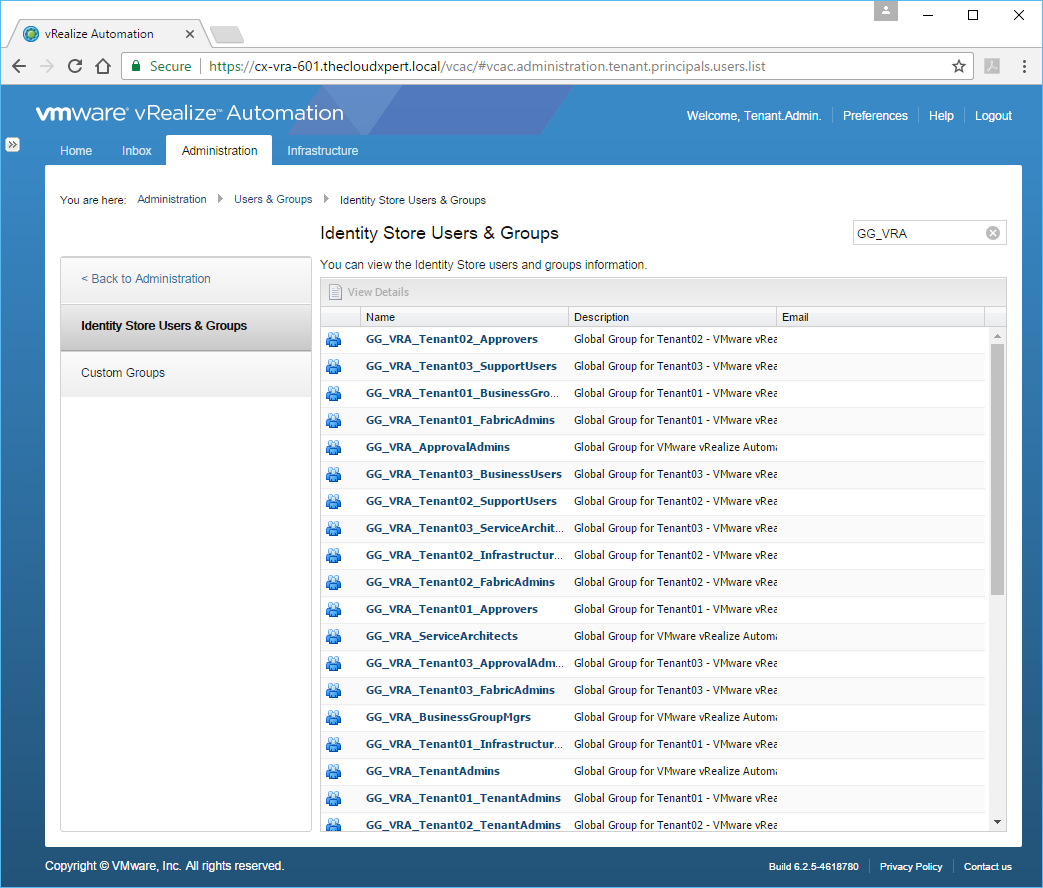Screen dimensions: 1043x888
Task: Bookmark this page with the star icon
Action: (958, 66)
